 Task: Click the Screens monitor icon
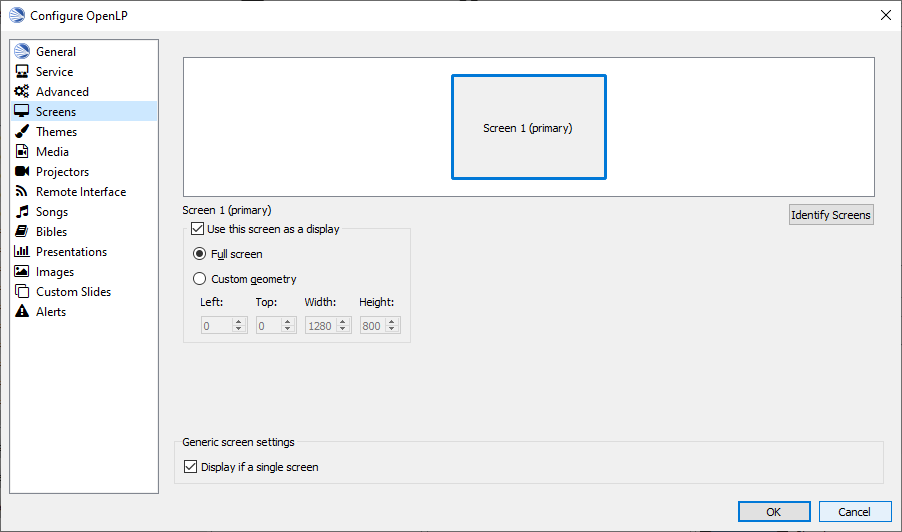(22, 111)
